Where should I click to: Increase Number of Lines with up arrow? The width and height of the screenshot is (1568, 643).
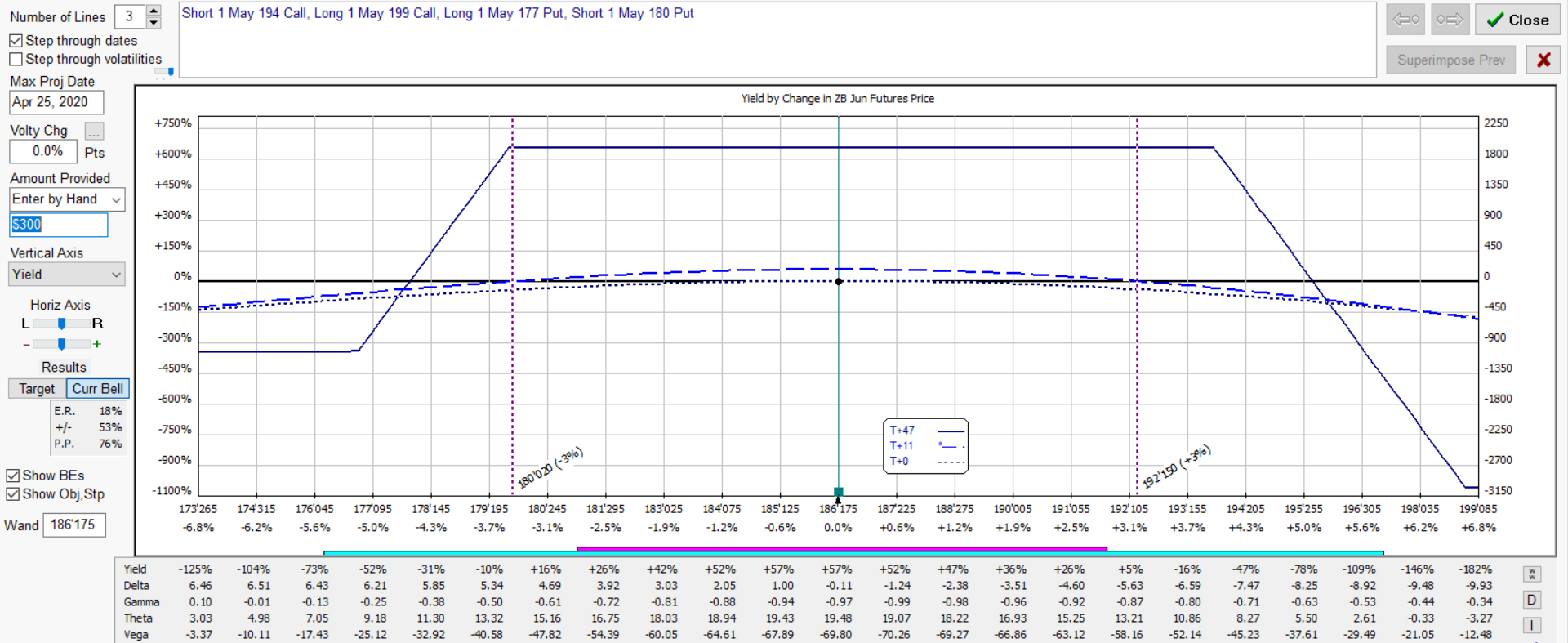[x=154, y=11]
